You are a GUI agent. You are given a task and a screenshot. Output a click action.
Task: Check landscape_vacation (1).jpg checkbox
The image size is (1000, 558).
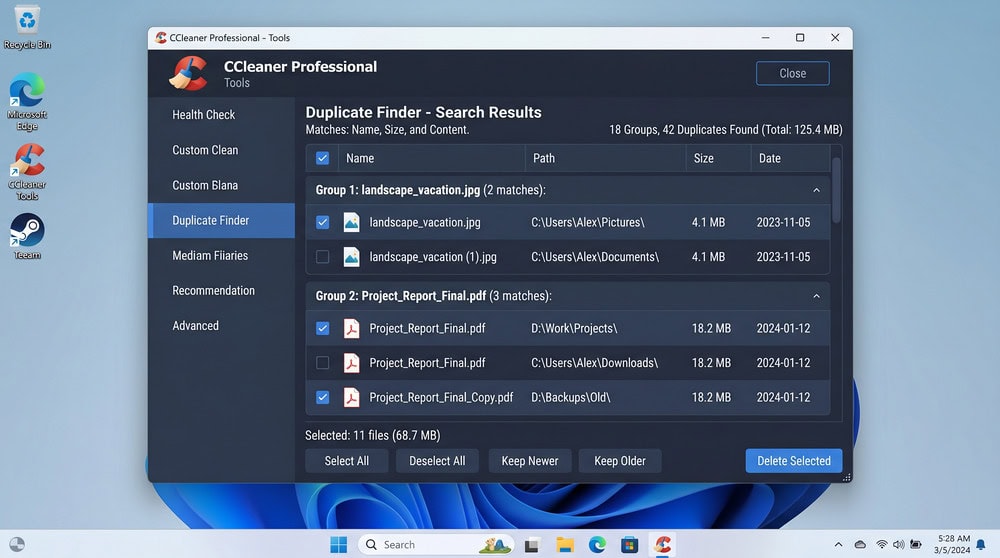pos(323,256)
